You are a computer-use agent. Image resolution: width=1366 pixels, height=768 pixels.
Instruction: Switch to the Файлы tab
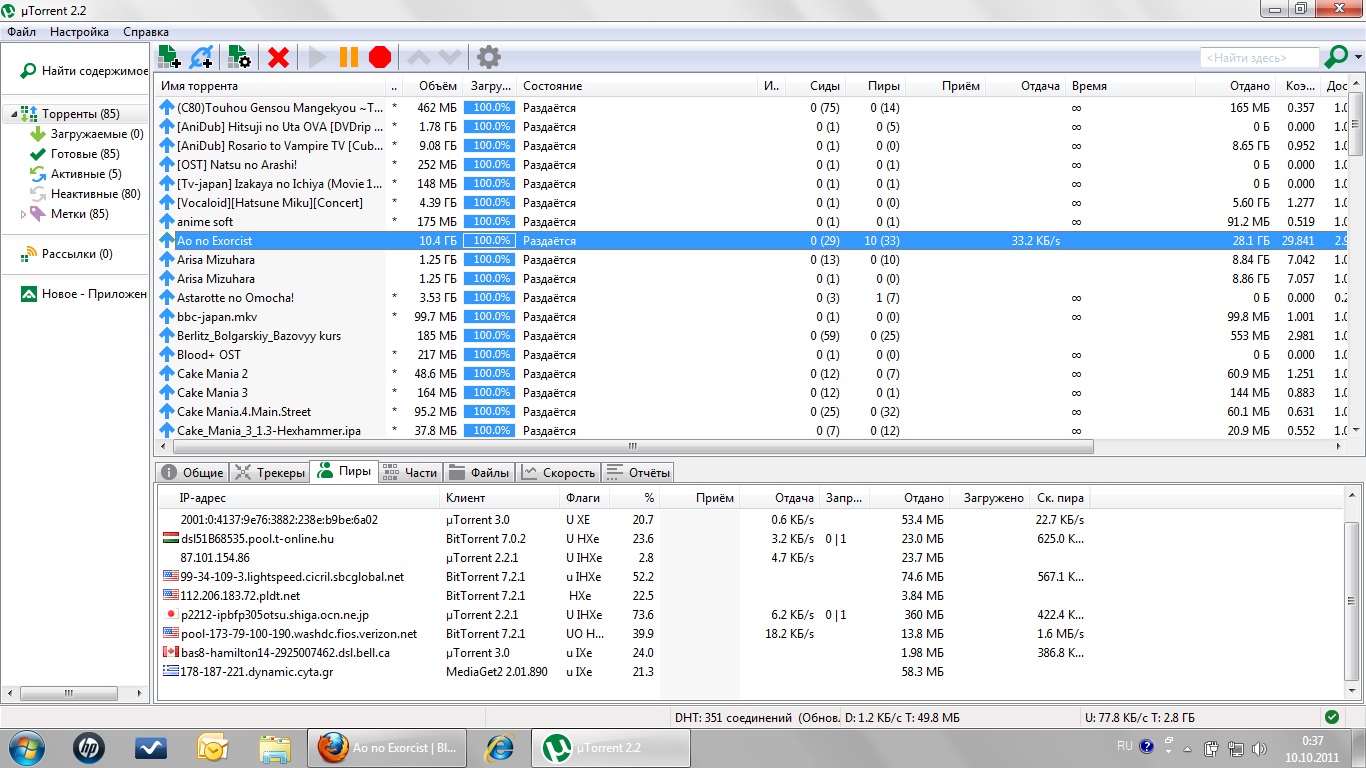(x=478, y=472)
